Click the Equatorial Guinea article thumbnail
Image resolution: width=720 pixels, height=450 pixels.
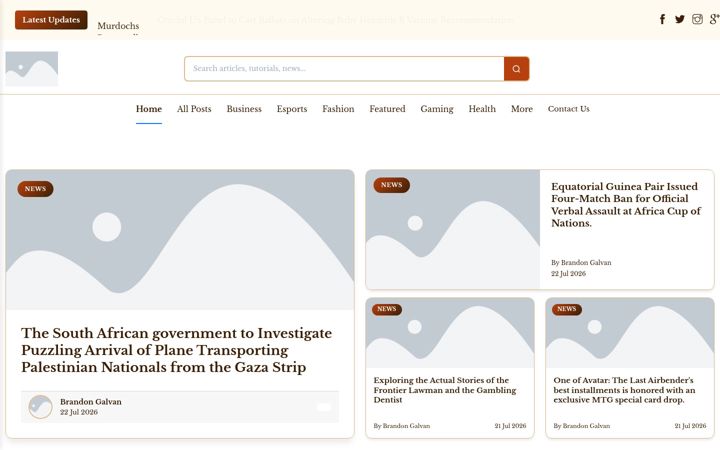[x=453, y=230]
